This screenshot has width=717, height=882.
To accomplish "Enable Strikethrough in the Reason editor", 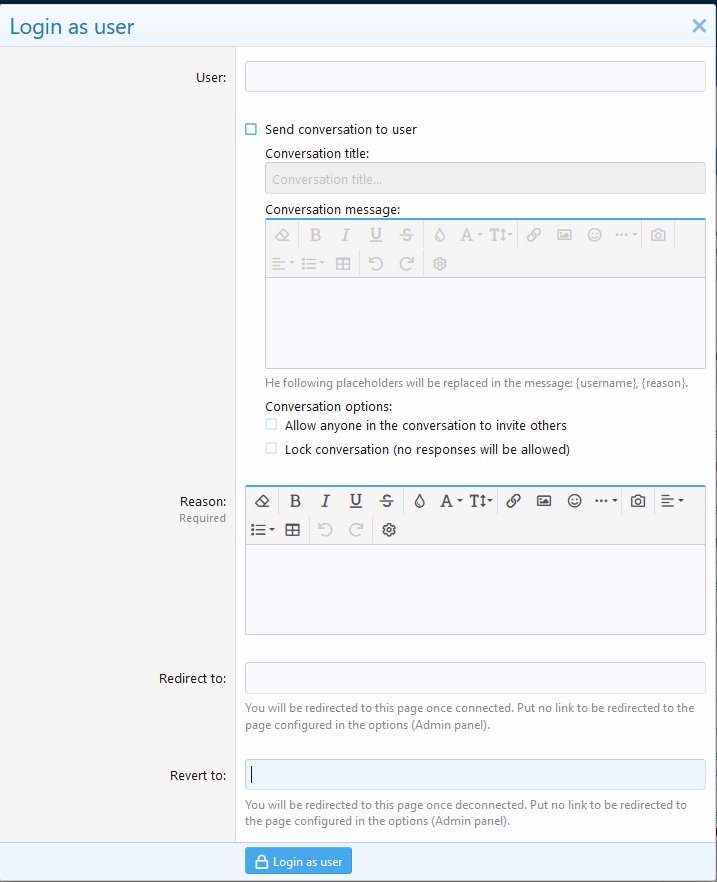I will pyautogui.click(x=386, y=501).
